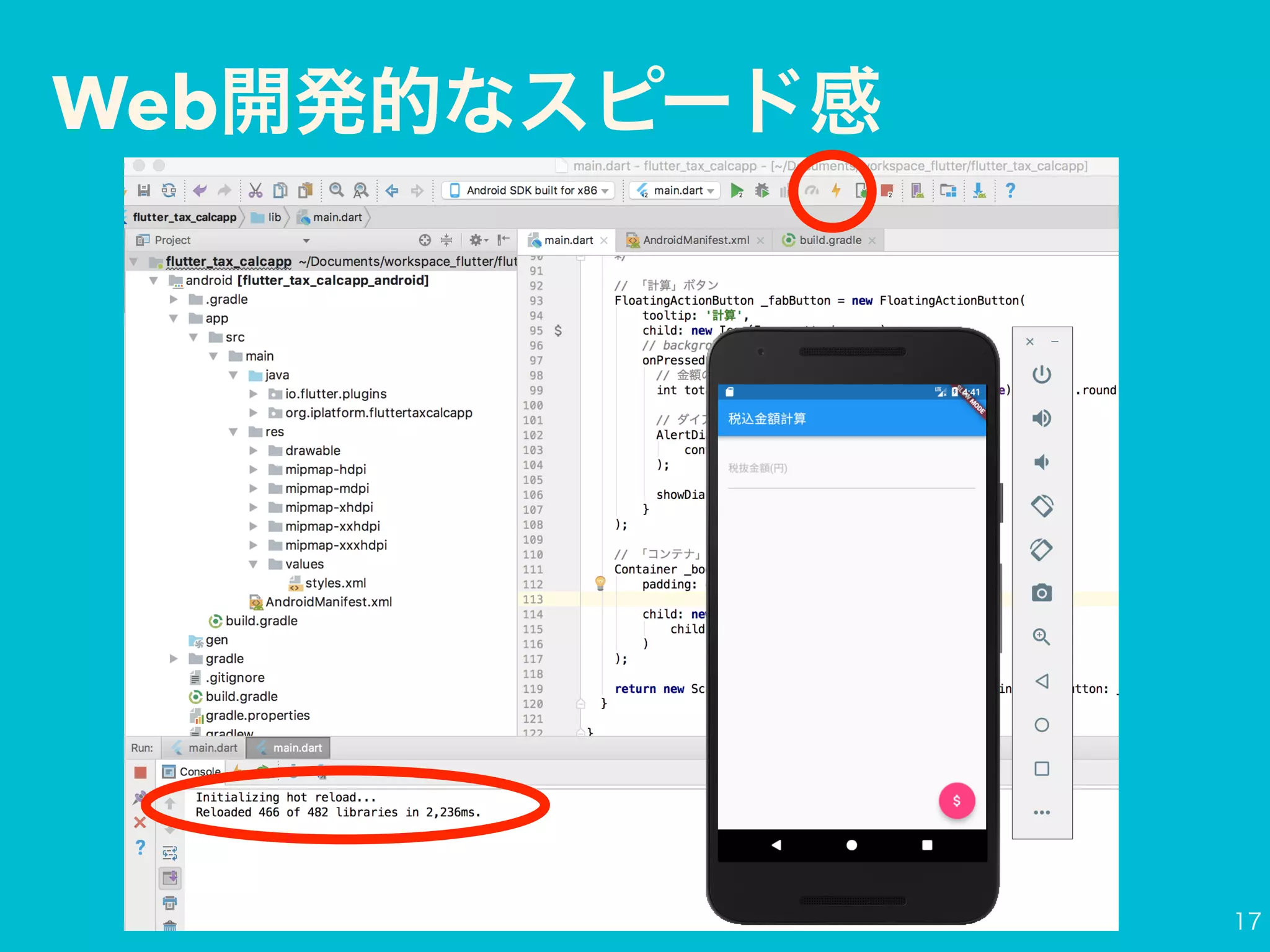The height and width of the screenshot is (952, 1270).
Task: Click the Debug bug icon
Action: click(762, 190)
